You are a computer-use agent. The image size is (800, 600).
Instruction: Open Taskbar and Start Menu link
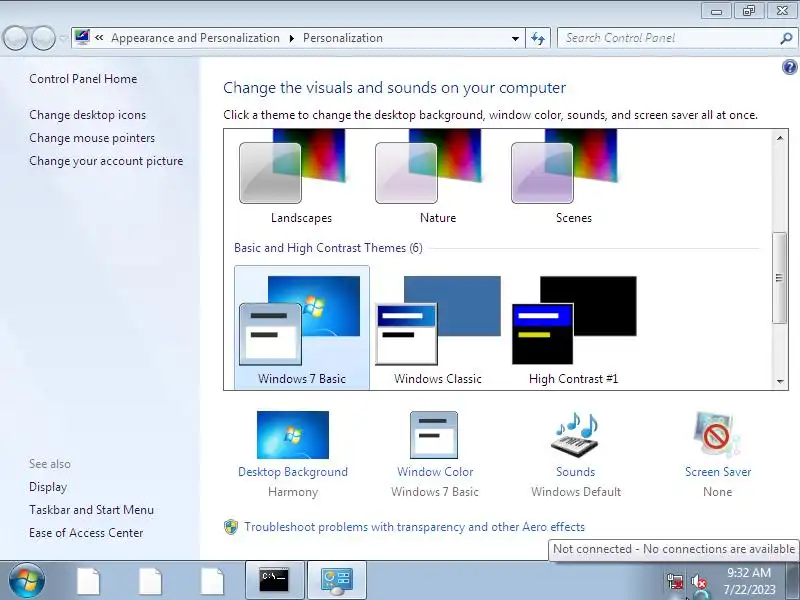pyautogui.click(x=91, y=510)
